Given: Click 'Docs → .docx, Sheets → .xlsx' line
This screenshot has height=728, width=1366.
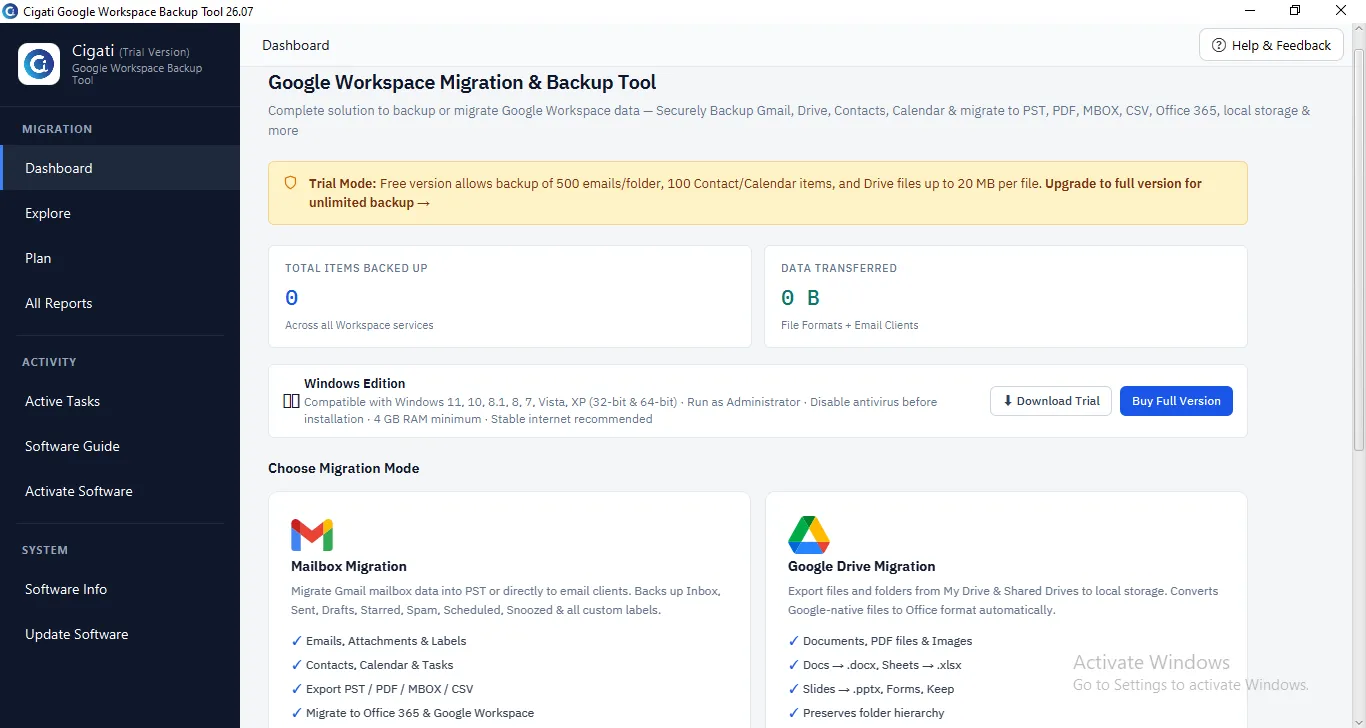Looking at the screenshot, I should tap(875, 665).
